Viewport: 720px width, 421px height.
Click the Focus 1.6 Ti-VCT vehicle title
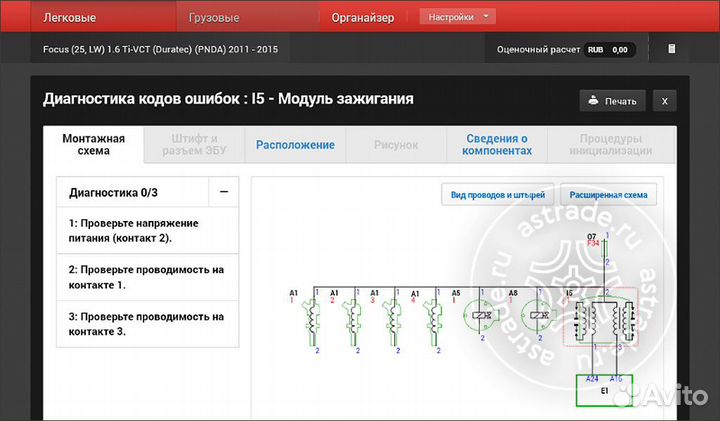pos(160,49)
